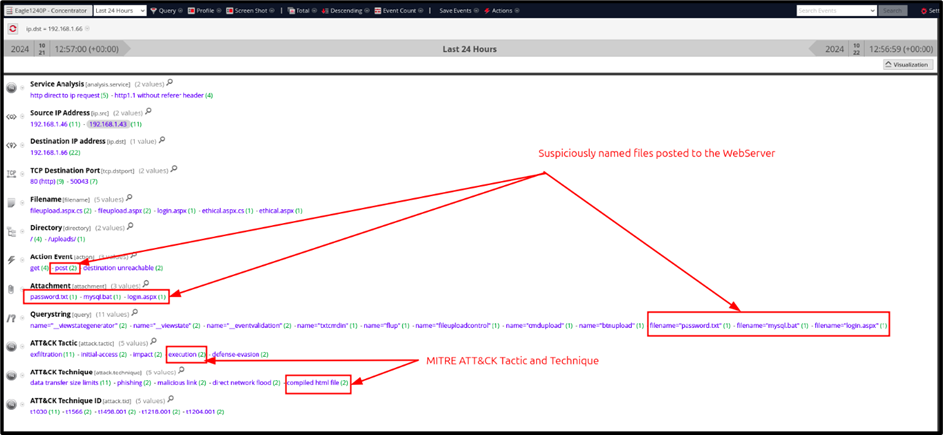Click the ATT&CK Tactic row icon

point(11,347)
